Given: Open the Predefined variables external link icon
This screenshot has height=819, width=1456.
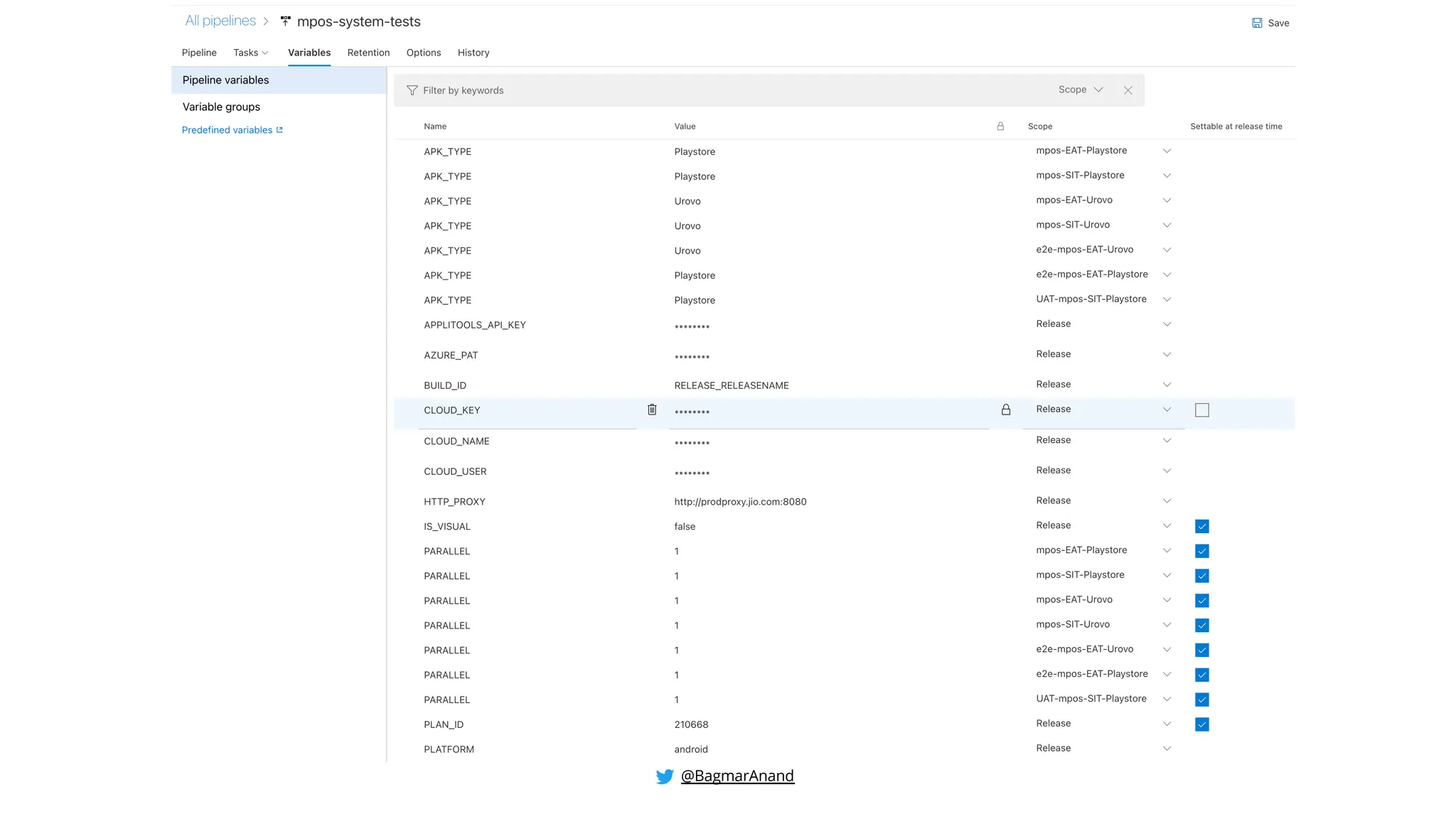Looking at the screenshot, I should [279, 130].
